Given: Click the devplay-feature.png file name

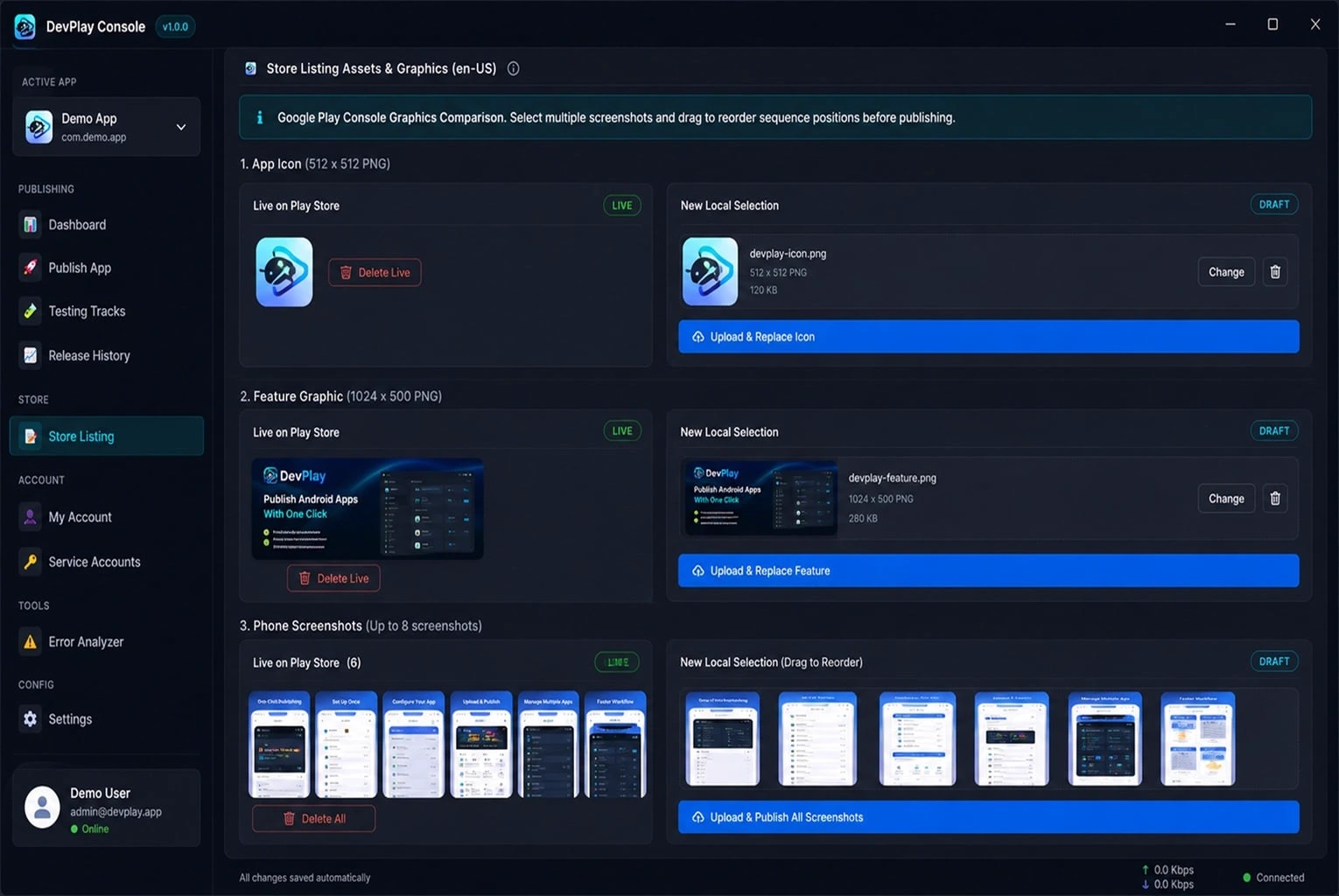Looking at the screenshot, I should tap(892, 478).
